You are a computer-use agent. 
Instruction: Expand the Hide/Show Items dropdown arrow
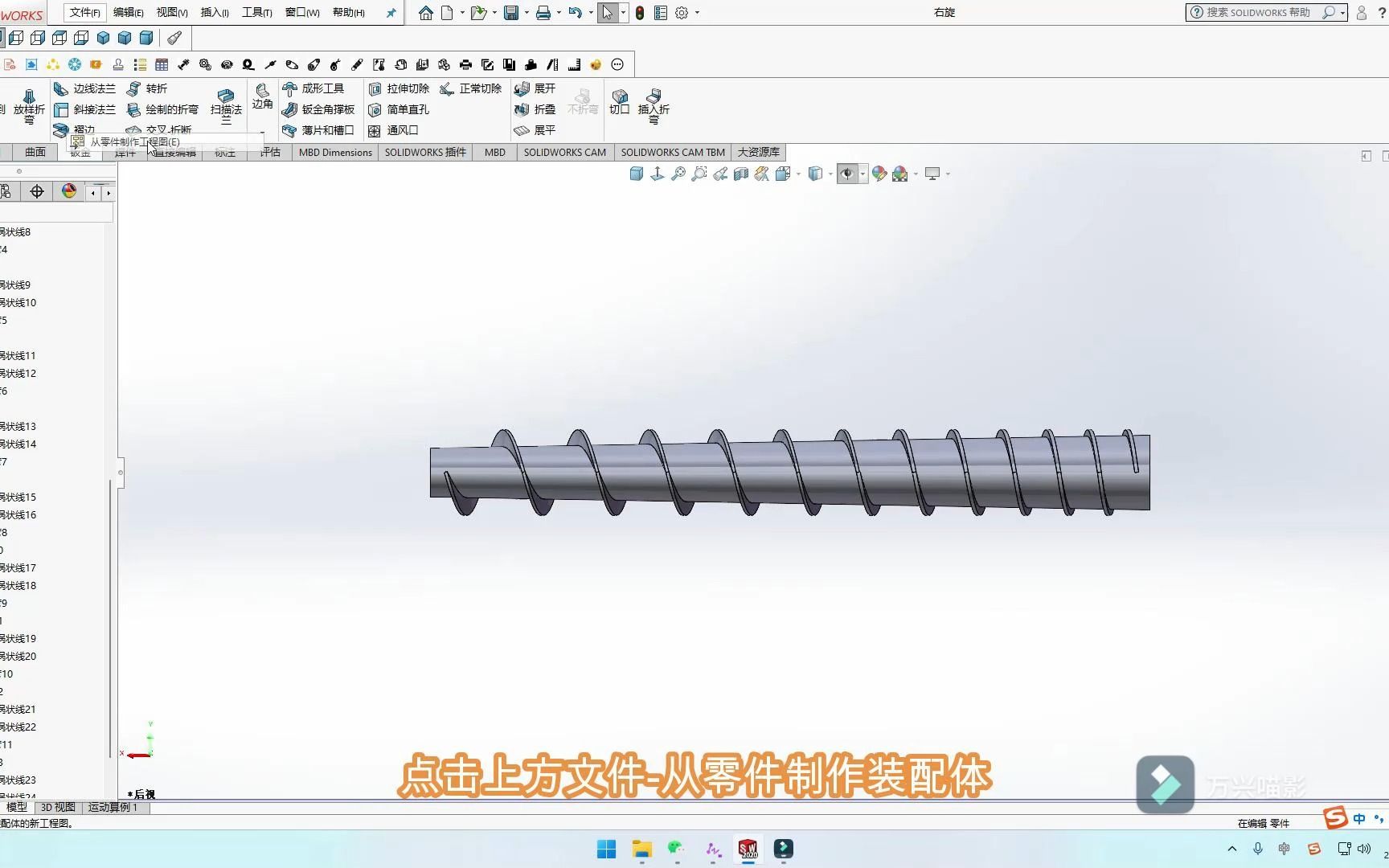863,174
